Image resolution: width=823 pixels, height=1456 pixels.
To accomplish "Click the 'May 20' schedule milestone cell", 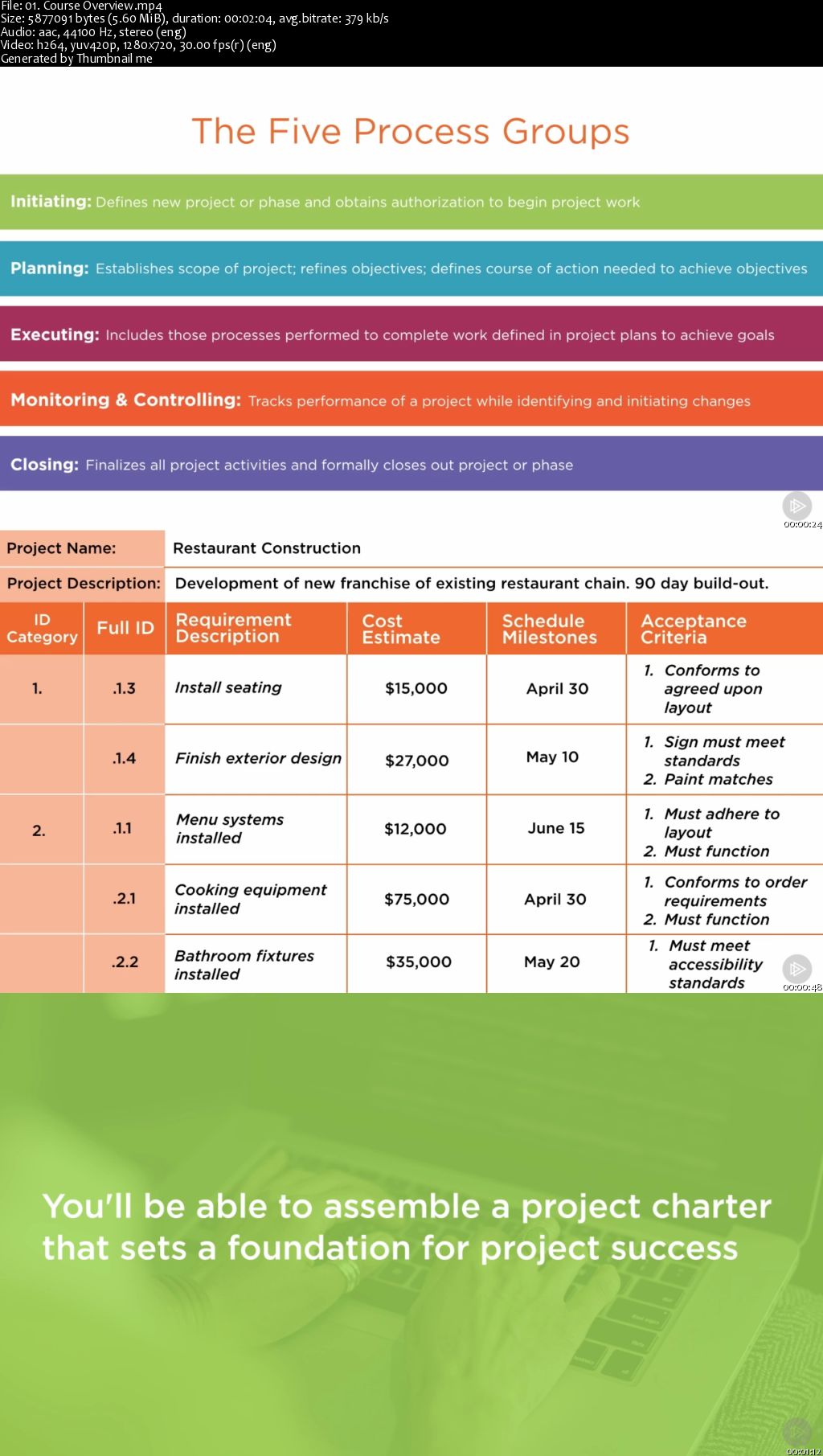I will tap(556, 962).
